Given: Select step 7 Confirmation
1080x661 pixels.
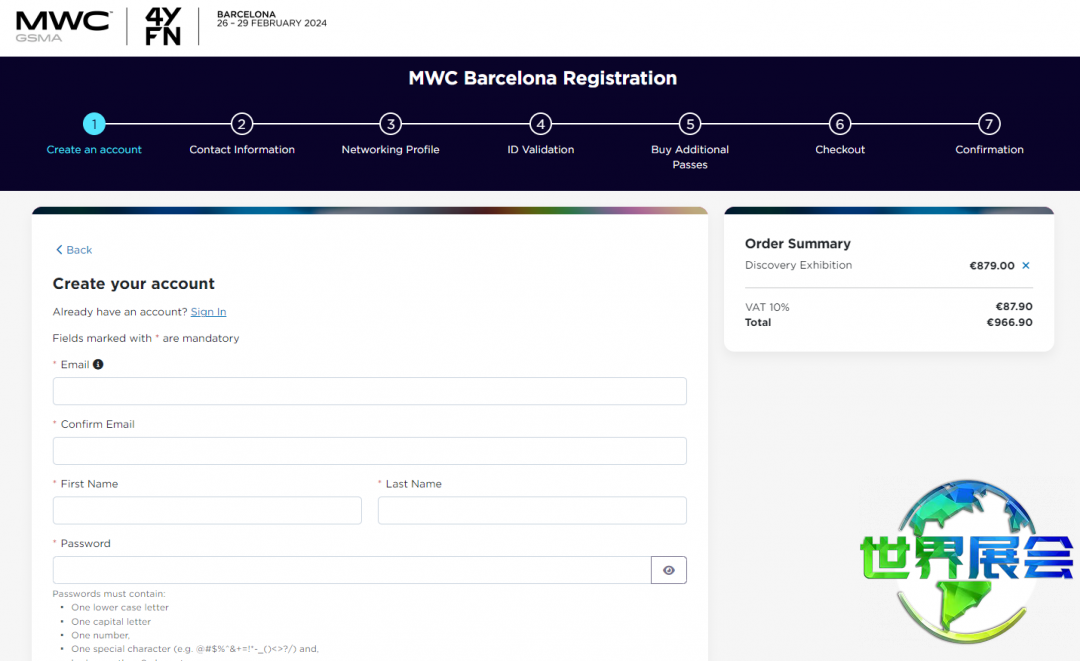Looking at the screenshot, I should (x=989, y=124).
